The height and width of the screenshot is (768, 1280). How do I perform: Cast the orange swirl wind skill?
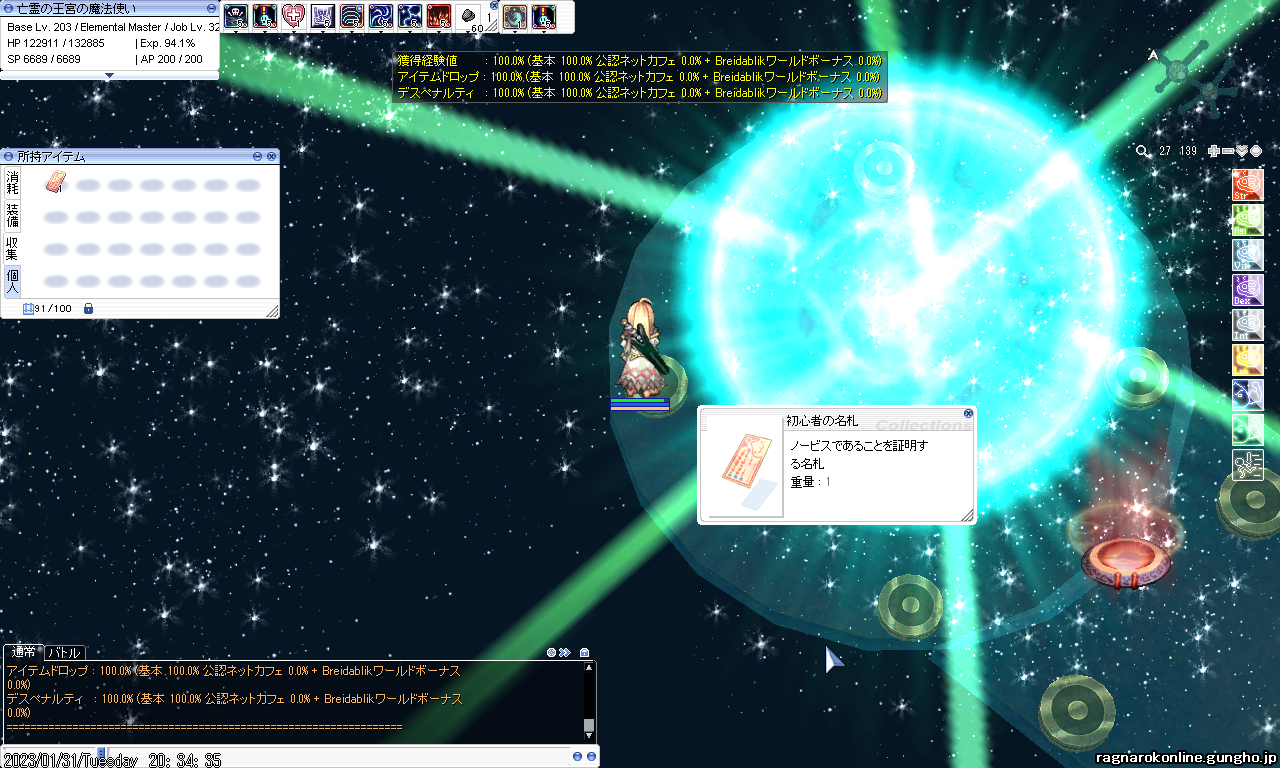pos(352,15)
